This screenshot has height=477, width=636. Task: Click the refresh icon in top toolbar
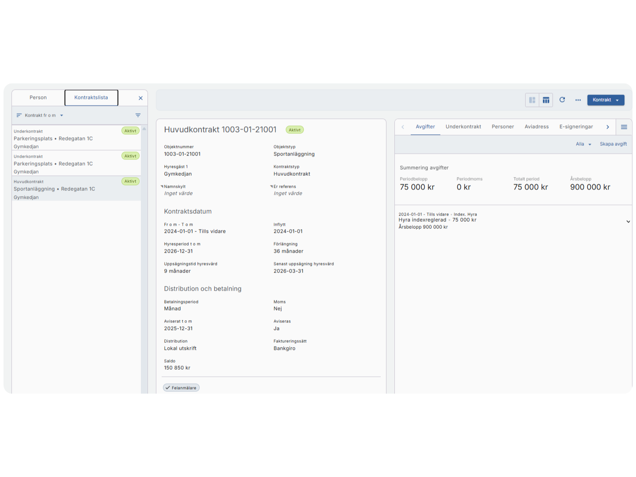[562, 100]
